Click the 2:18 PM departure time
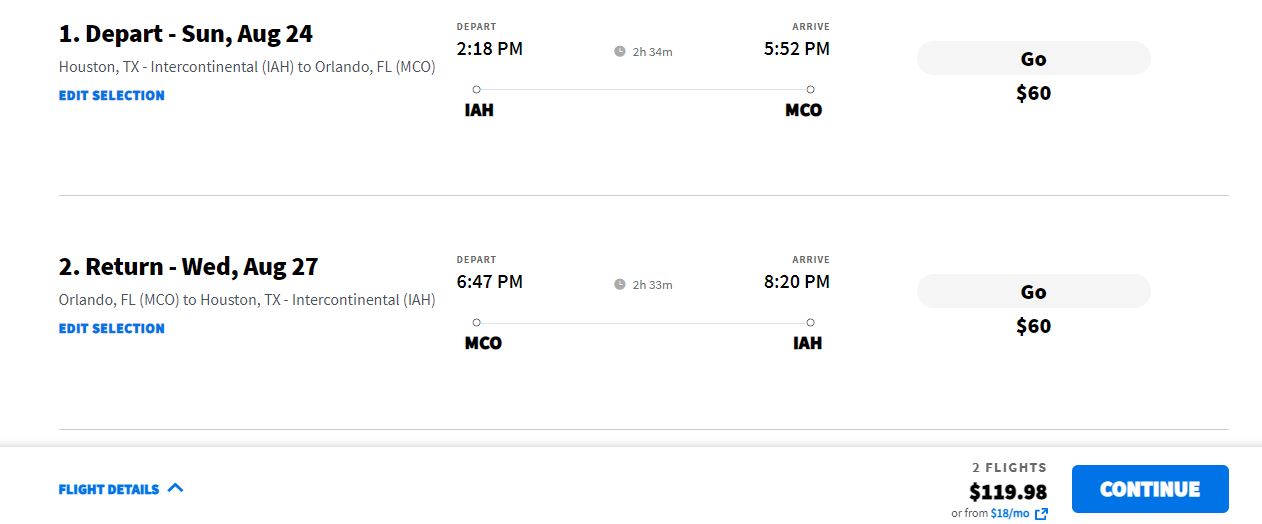The height and width of the screenshot is (524, 1262). (490, 48)
